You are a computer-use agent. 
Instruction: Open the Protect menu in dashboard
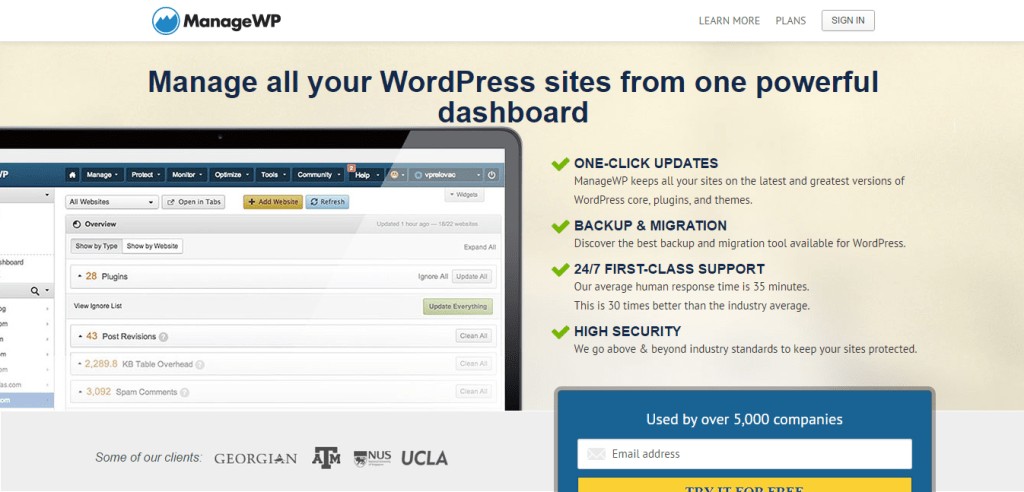pos(146,175)
